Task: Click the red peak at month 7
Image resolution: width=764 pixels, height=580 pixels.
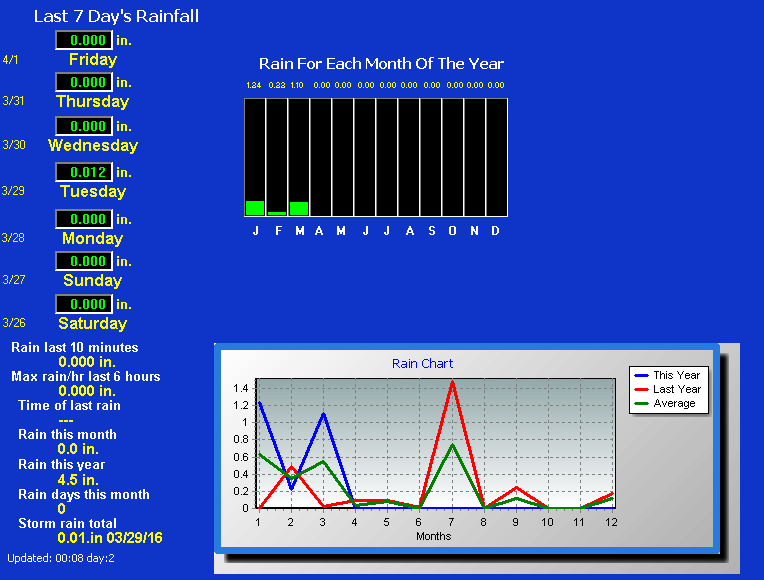Action: (x=452, y=381)
